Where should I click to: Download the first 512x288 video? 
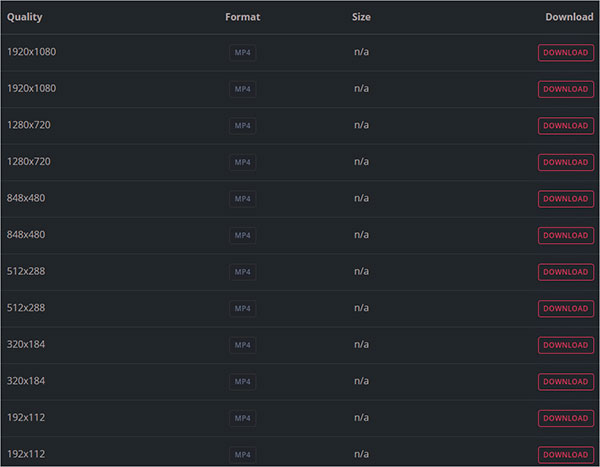(565, 272)
